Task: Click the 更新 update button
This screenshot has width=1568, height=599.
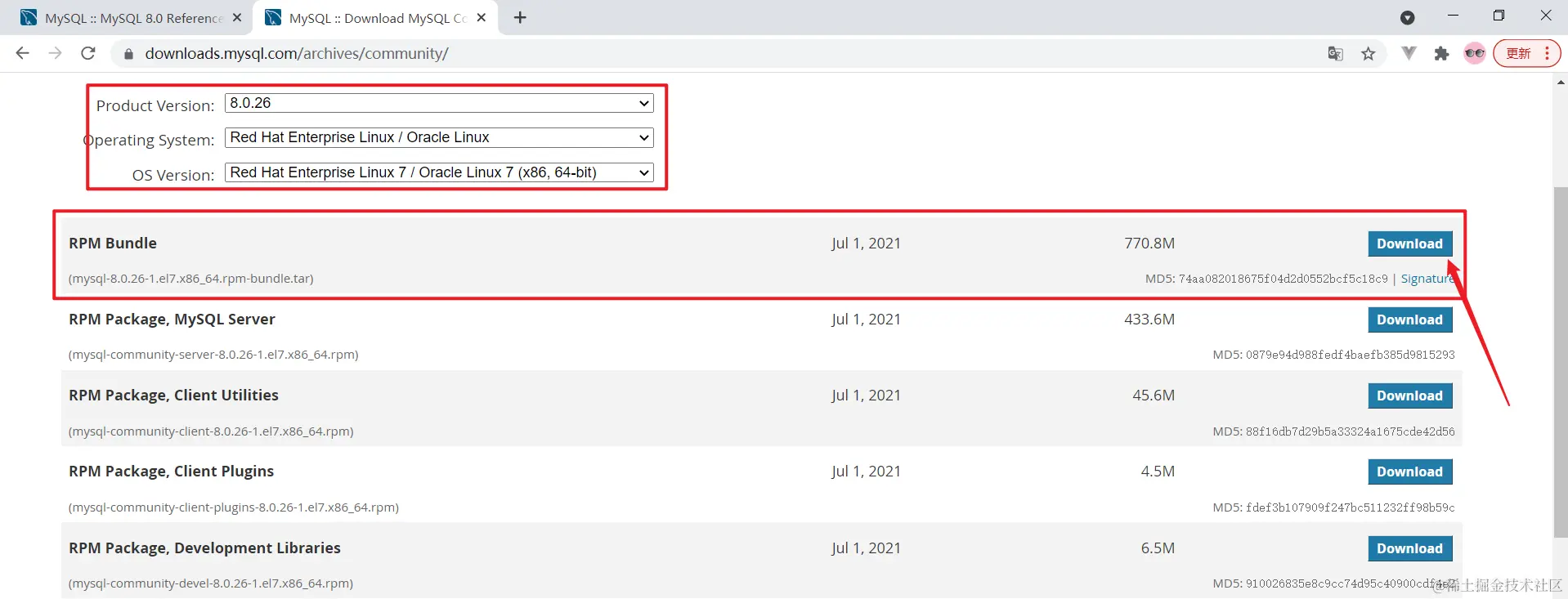Action: coord(1527,53)
